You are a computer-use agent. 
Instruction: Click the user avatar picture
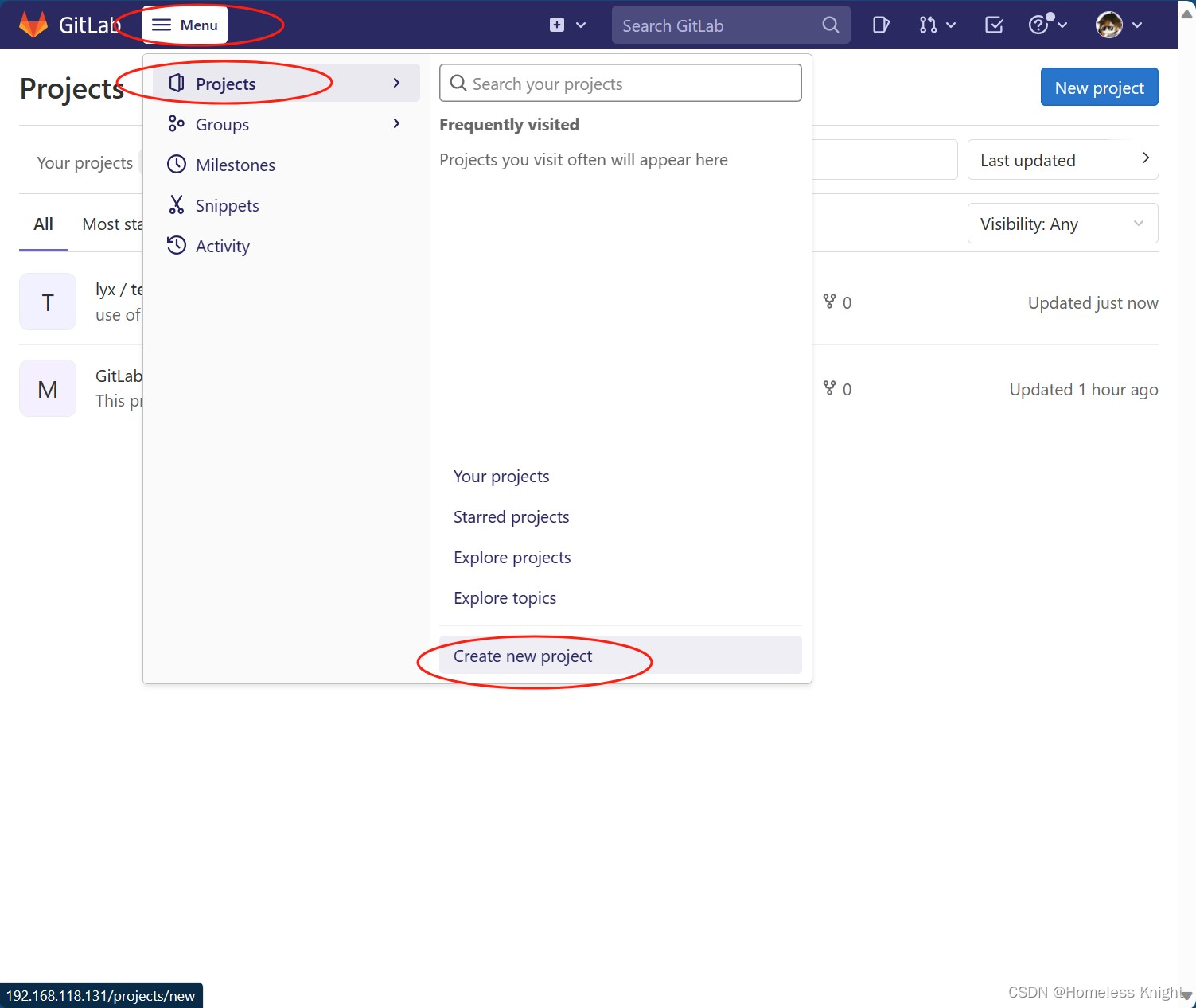coord(1109,25)
